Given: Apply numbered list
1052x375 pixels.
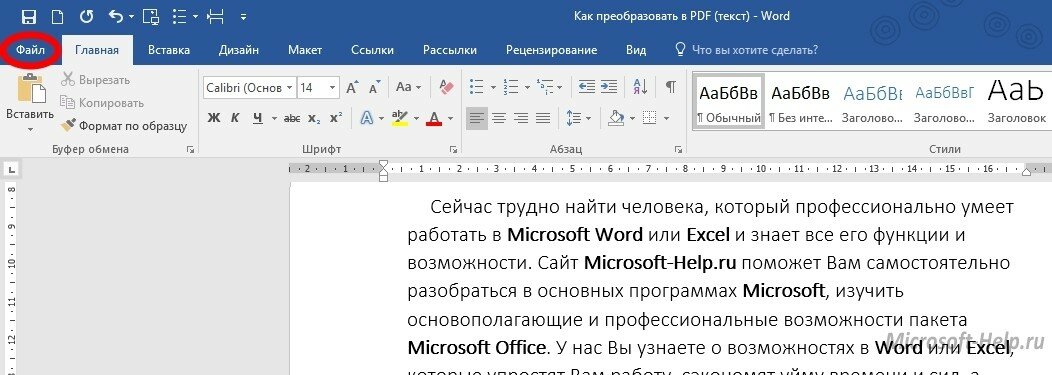Looking at the screenshot, I should [x=511, y=87].
